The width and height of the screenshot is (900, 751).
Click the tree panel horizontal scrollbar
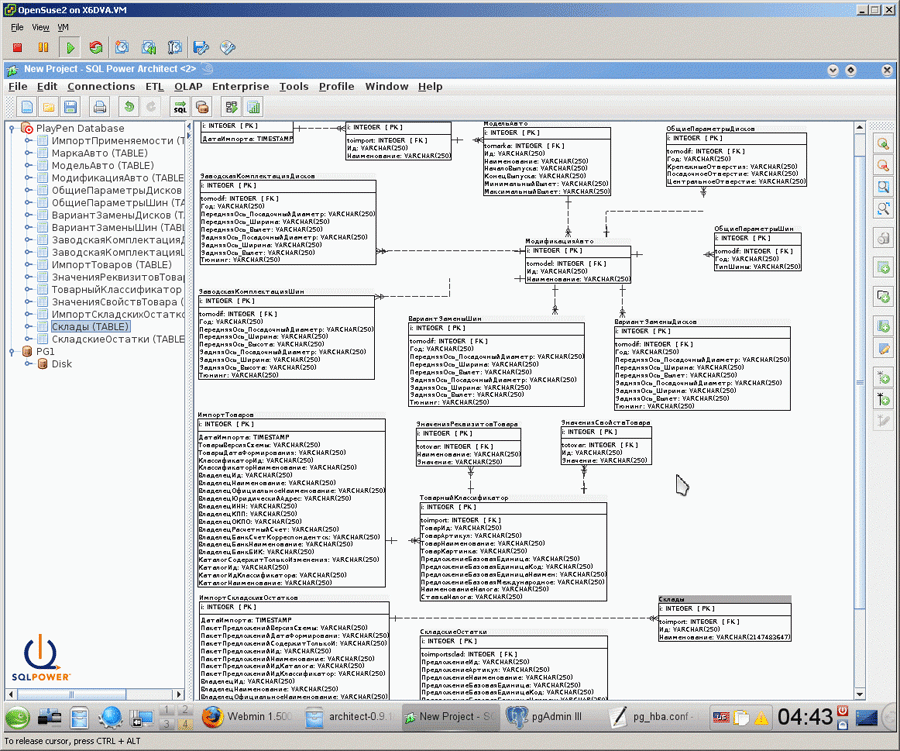95,694
